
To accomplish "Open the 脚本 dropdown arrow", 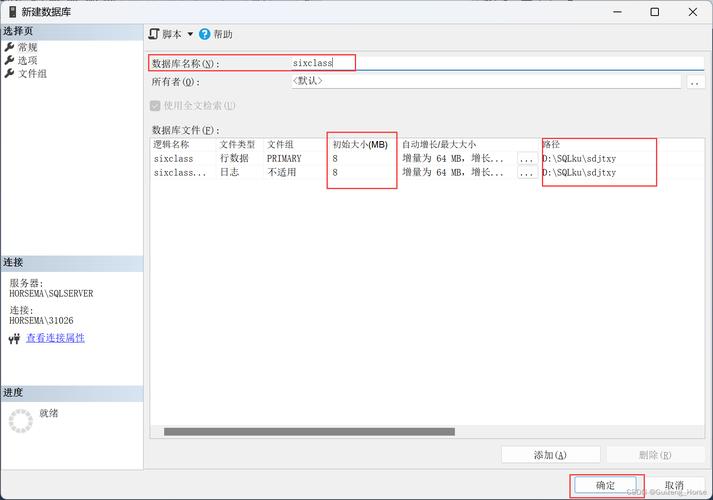I will (190, 34).
